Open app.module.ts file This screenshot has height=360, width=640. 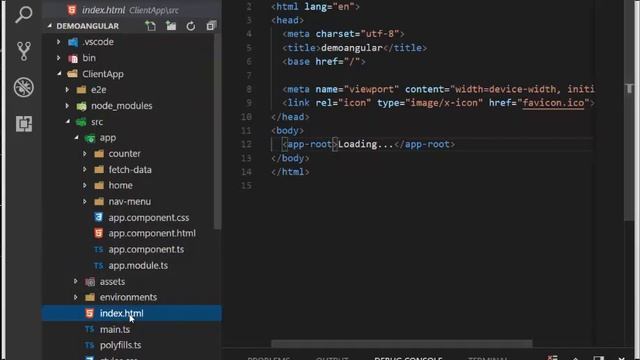click(x=138, y=266)
